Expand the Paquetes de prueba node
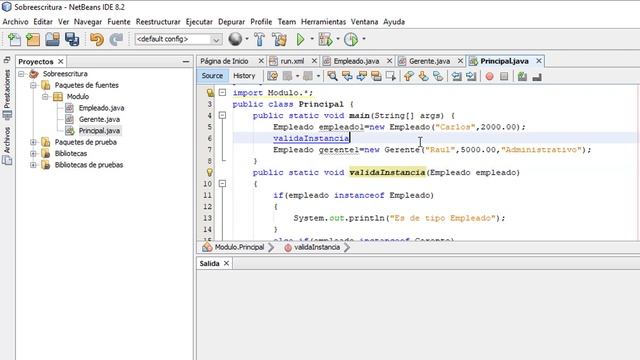 coord(33,142)
